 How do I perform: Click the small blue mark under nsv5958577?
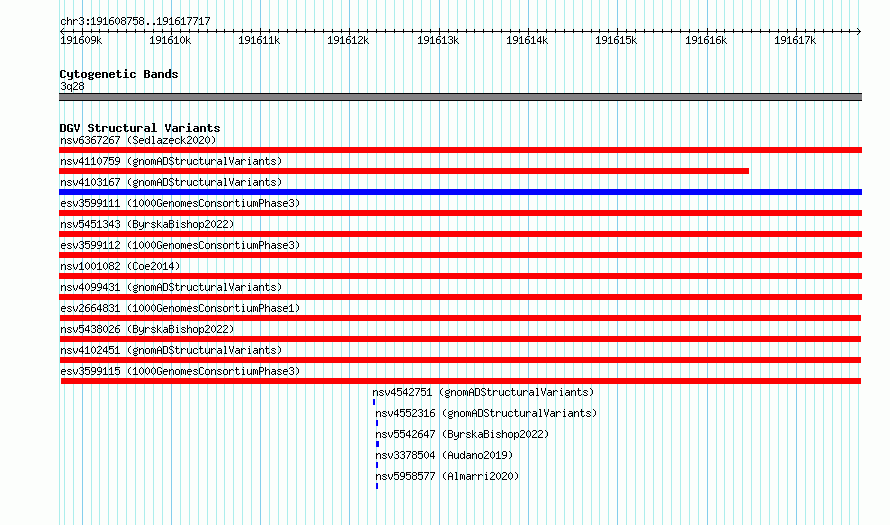click(377, 486)
